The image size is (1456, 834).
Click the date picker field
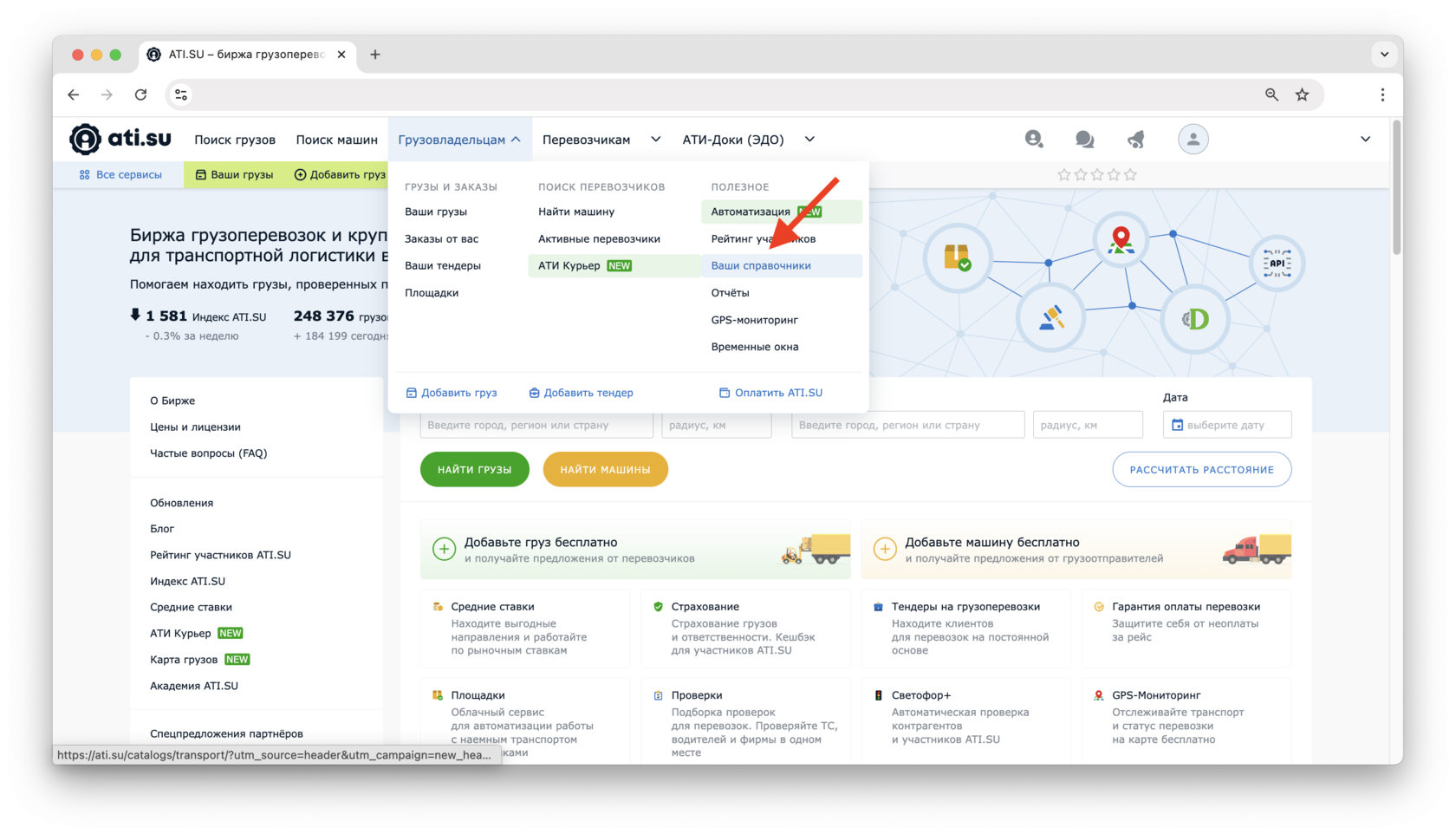[1226, 425]
